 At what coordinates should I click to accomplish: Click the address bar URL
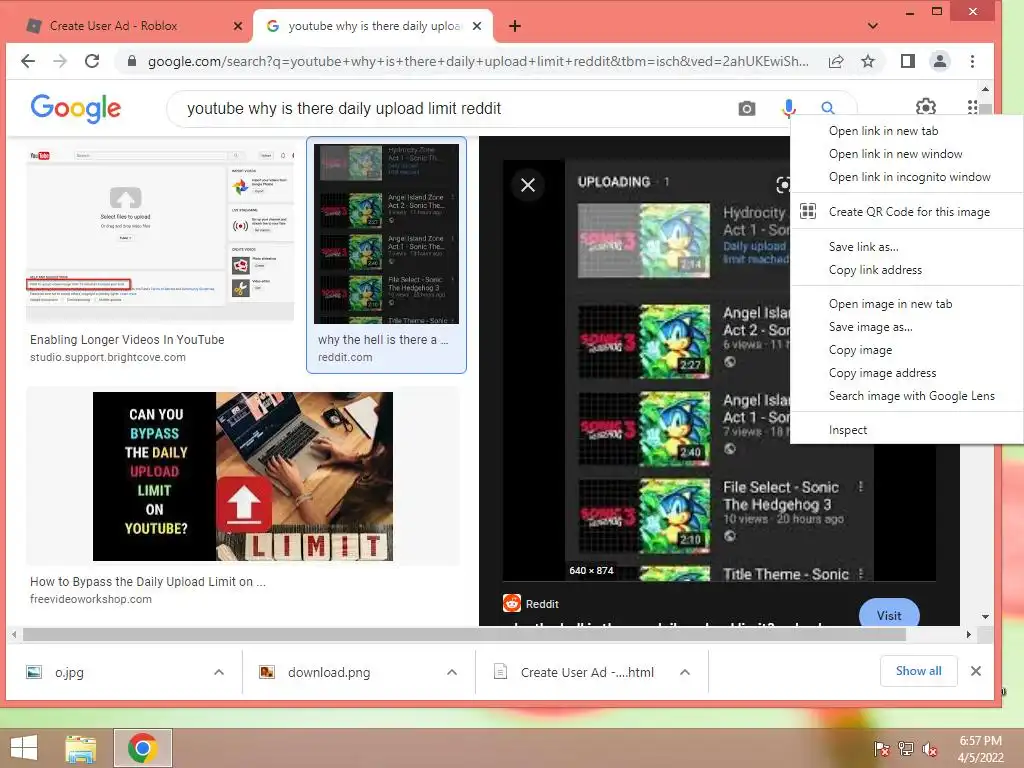[477, 61]
